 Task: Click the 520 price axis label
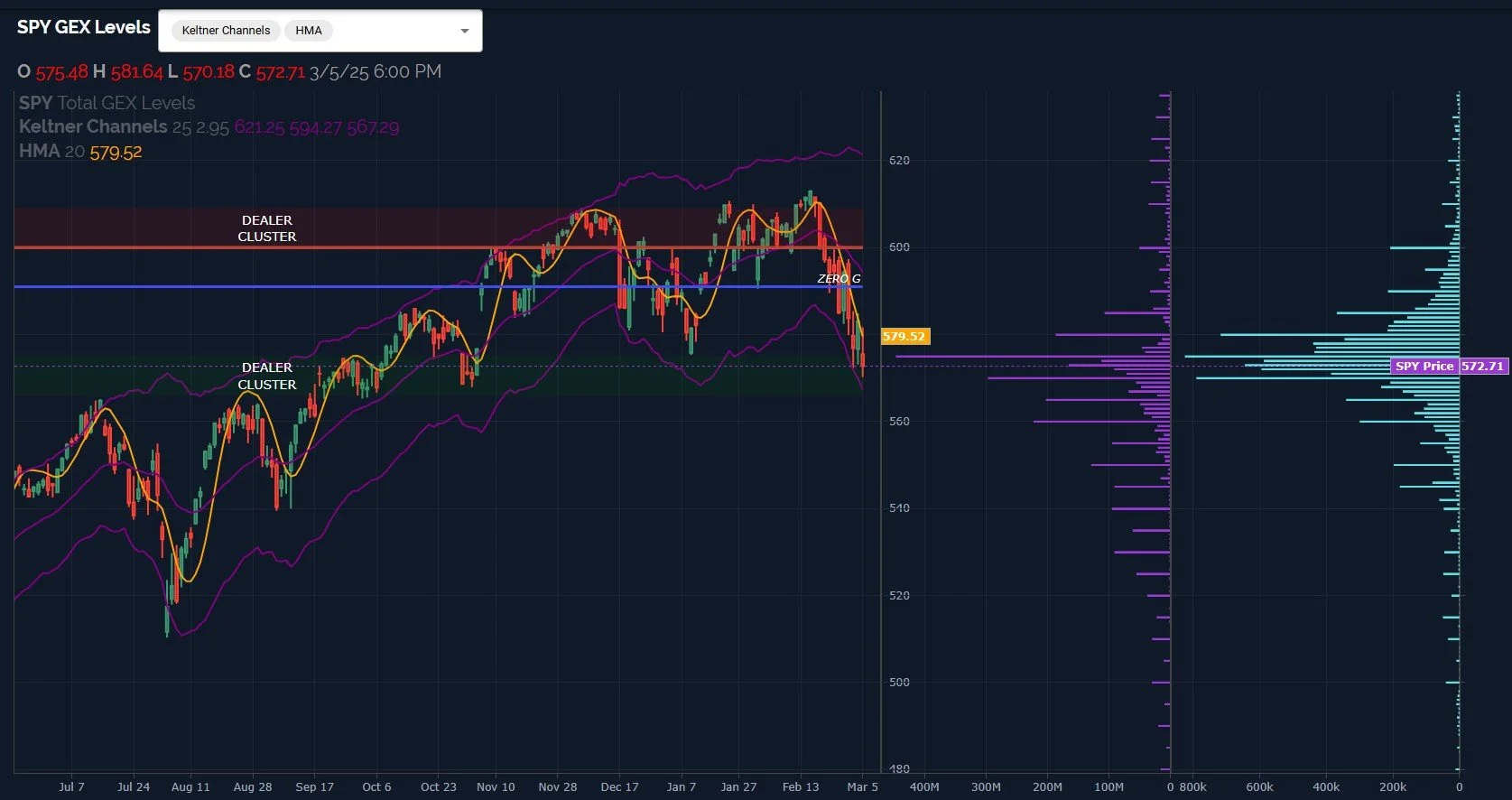click(899, 595)
